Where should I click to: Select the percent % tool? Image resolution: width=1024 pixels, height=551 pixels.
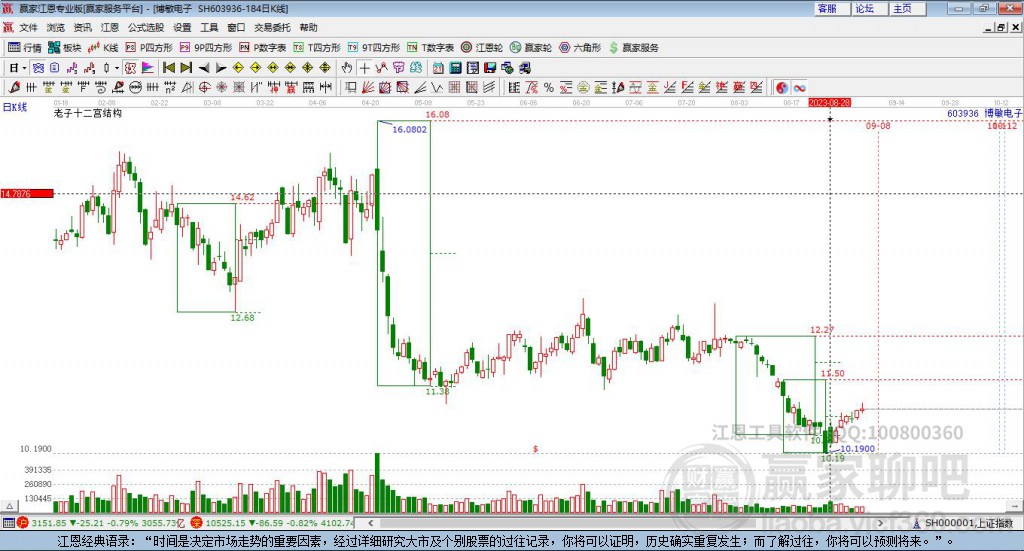click(x=549, y=87)
